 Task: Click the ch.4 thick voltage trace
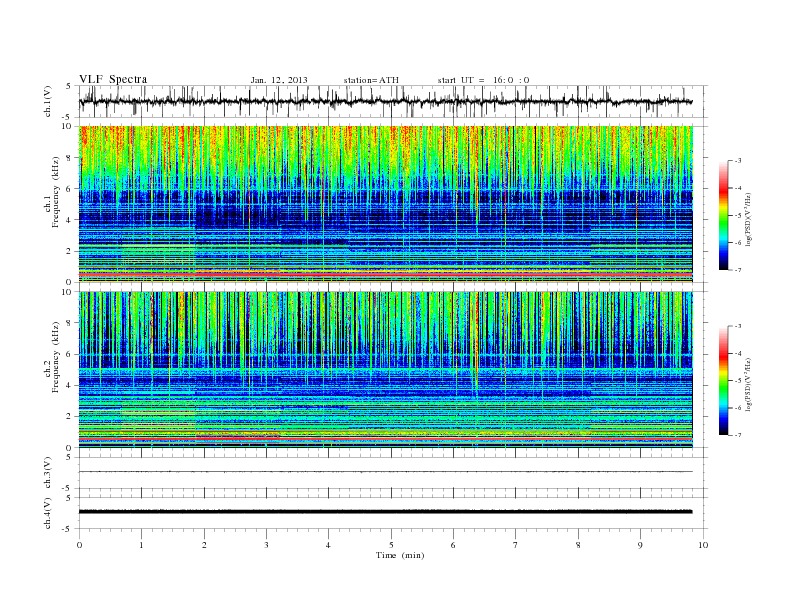point(385,512)
